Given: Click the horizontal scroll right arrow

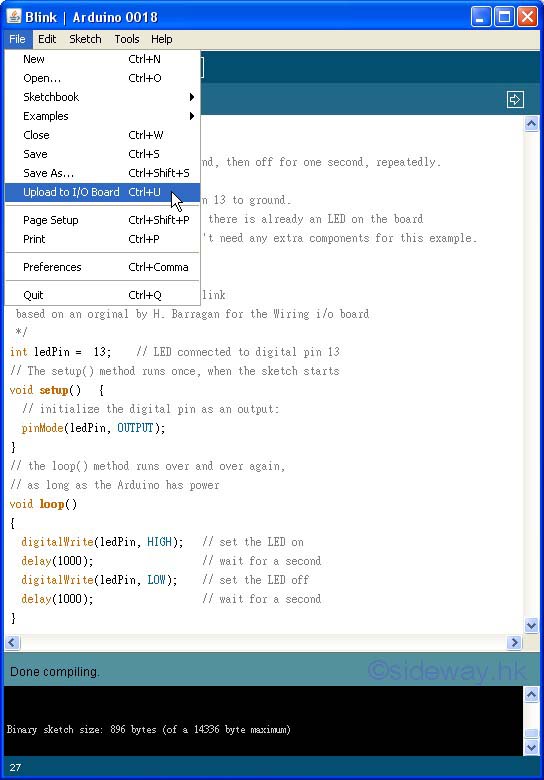Looking at the screenshot, I should [514, 642].
